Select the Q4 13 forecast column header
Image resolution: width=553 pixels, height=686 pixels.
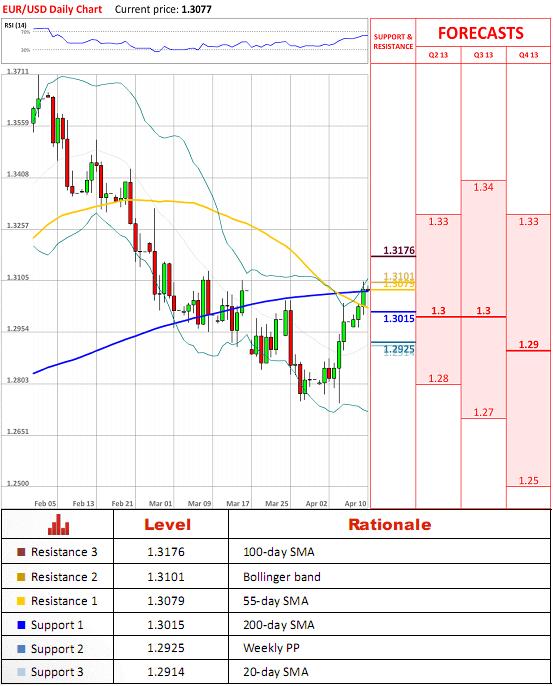click(528, 55)
